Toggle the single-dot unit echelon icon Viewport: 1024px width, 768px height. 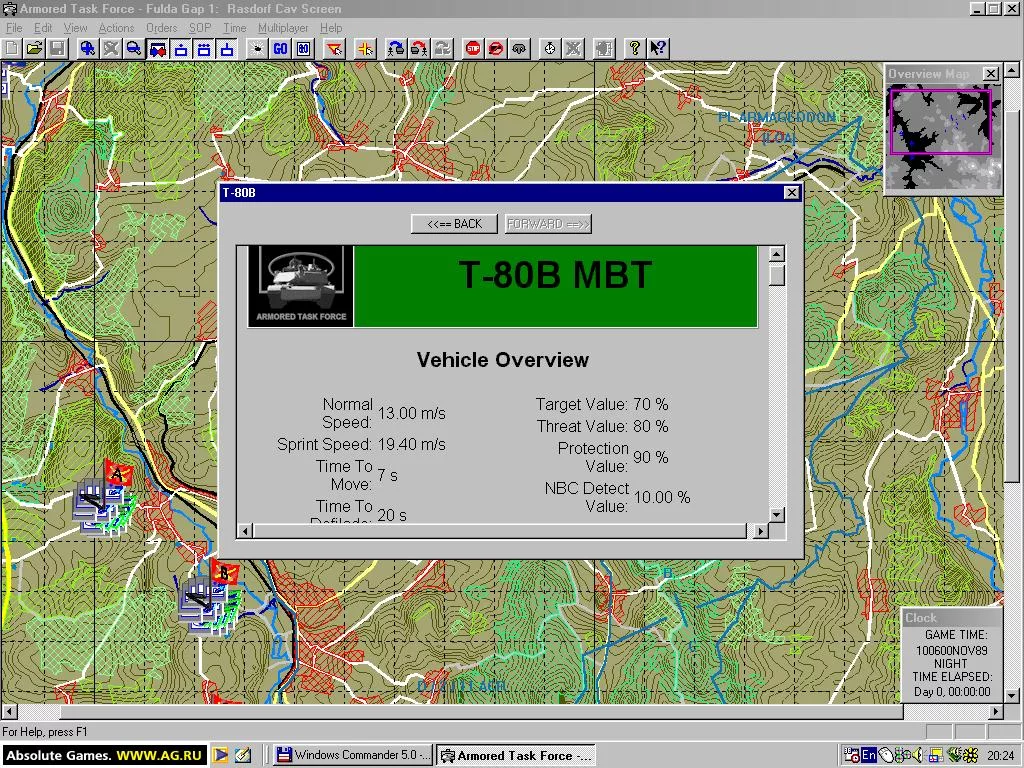click(181, 48)
